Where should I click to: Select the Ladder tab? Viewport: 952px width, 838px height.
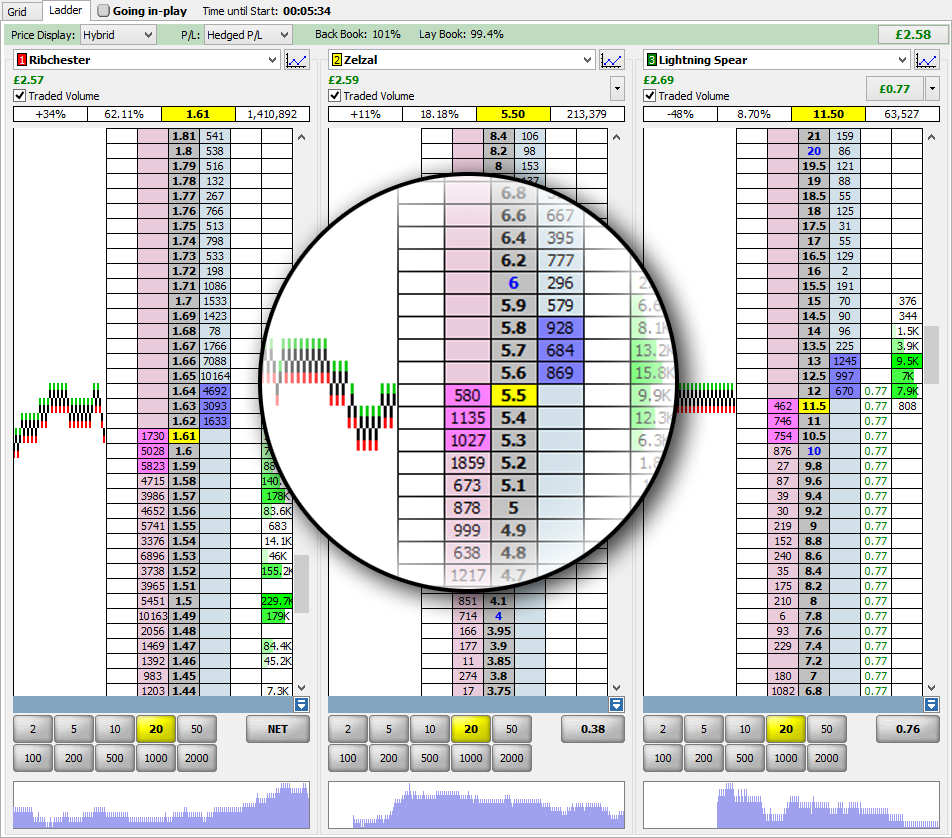65,11
